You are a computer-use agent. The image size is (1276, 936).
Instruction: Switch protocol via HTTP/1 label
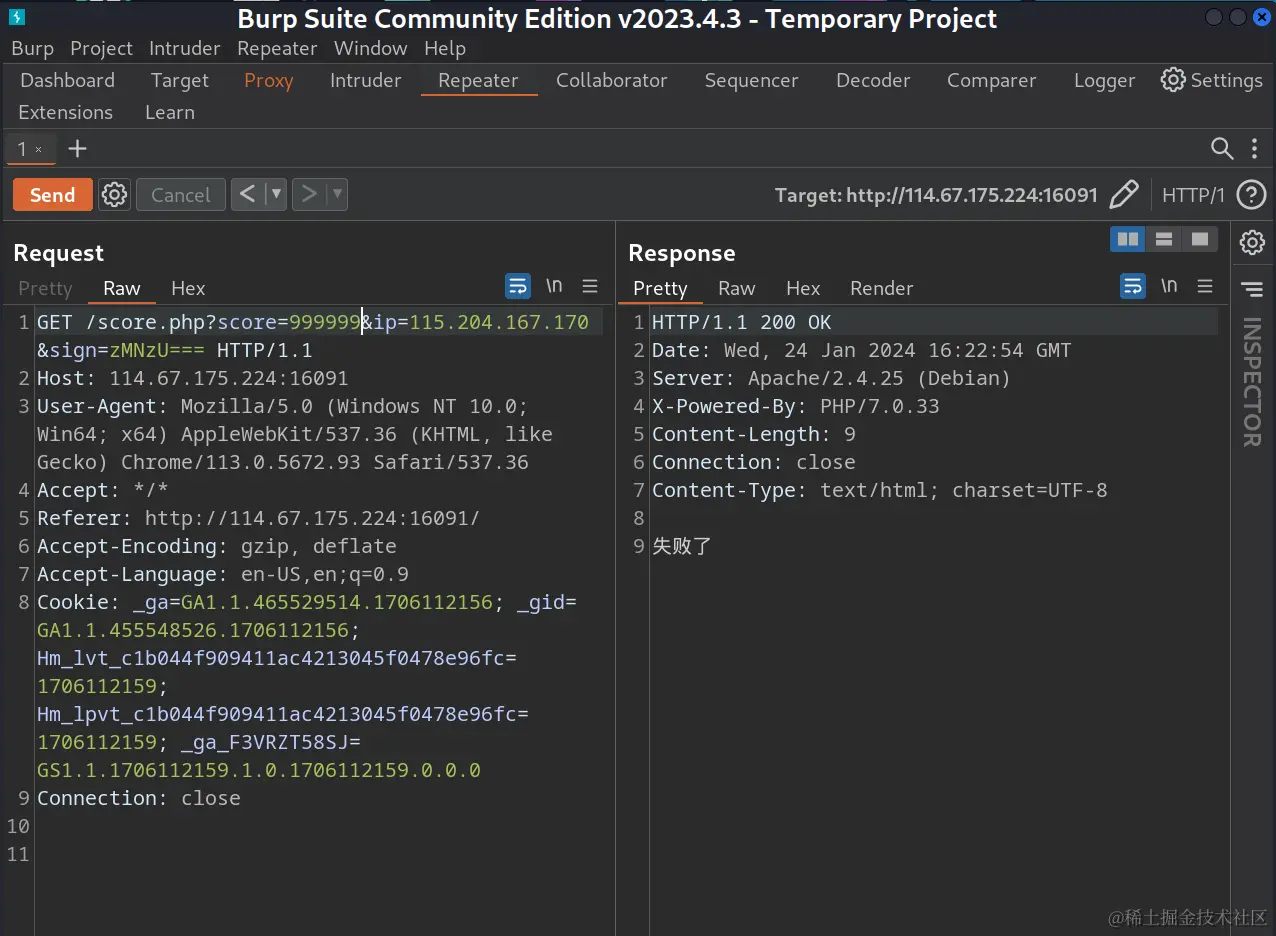1193,195
